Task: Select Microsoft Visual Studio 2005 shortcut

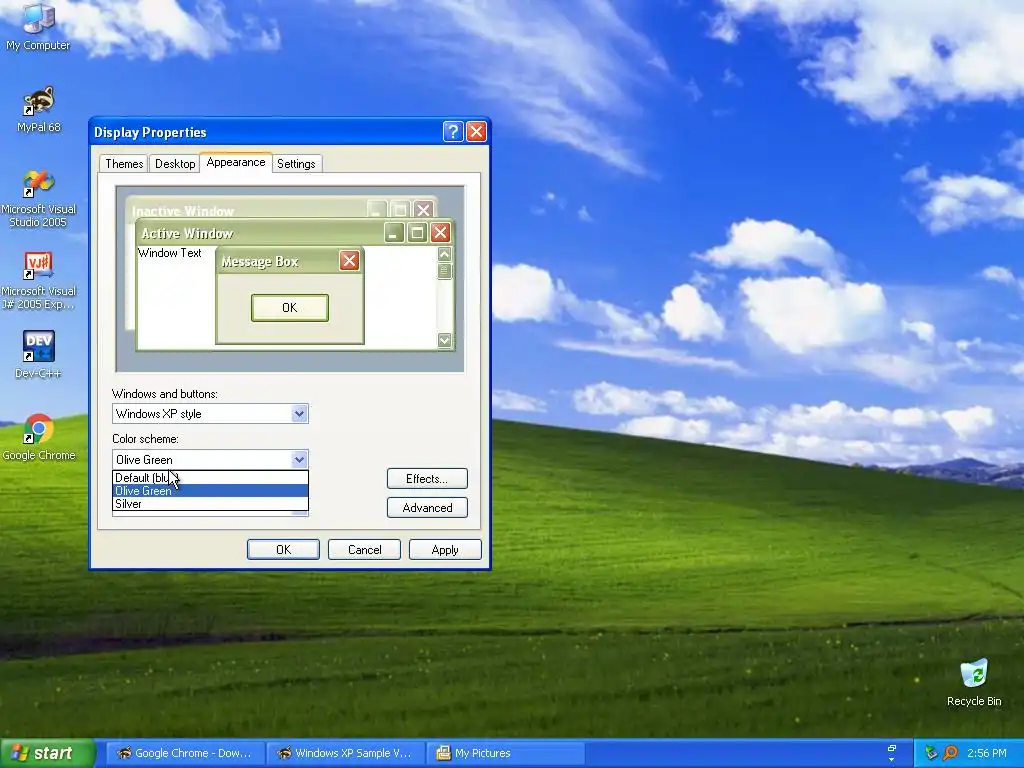Action: point(39,199)
